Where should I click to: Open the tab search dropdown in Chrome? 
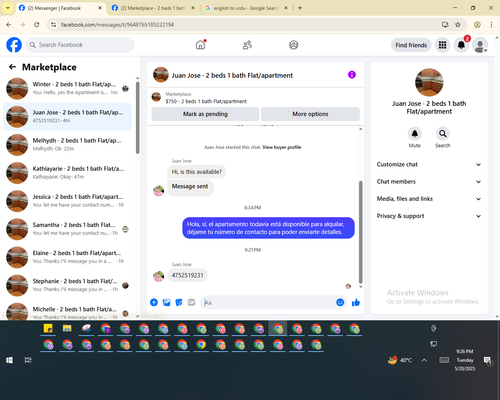coord(8,8)
